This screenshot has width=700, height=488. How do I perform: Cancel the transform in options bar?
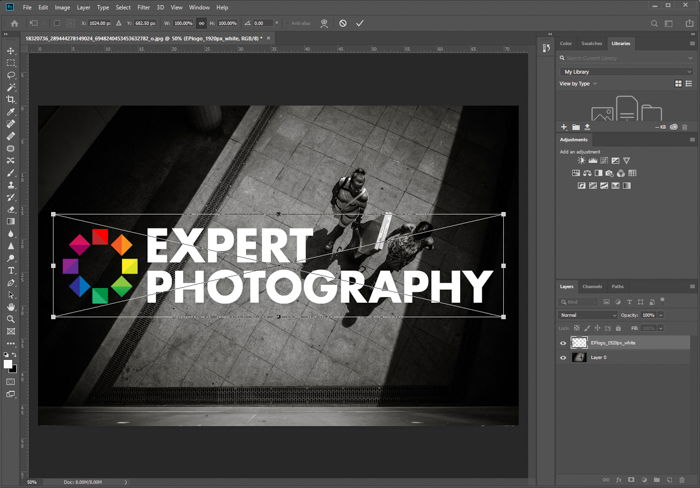tap(342, 22)
